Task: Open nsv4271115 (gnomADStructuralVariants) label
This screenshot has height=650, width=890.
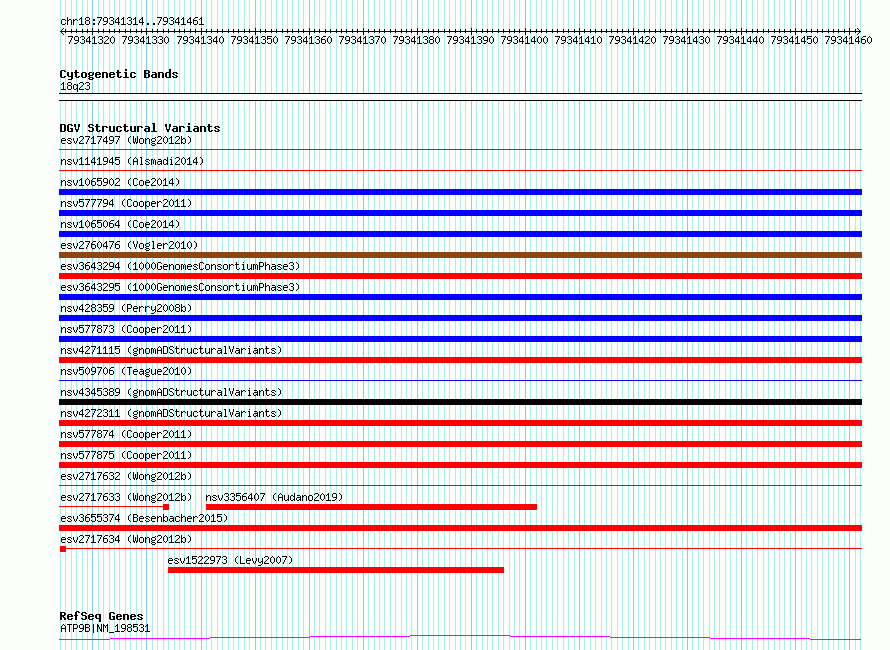Action: [x=171, y=350]
